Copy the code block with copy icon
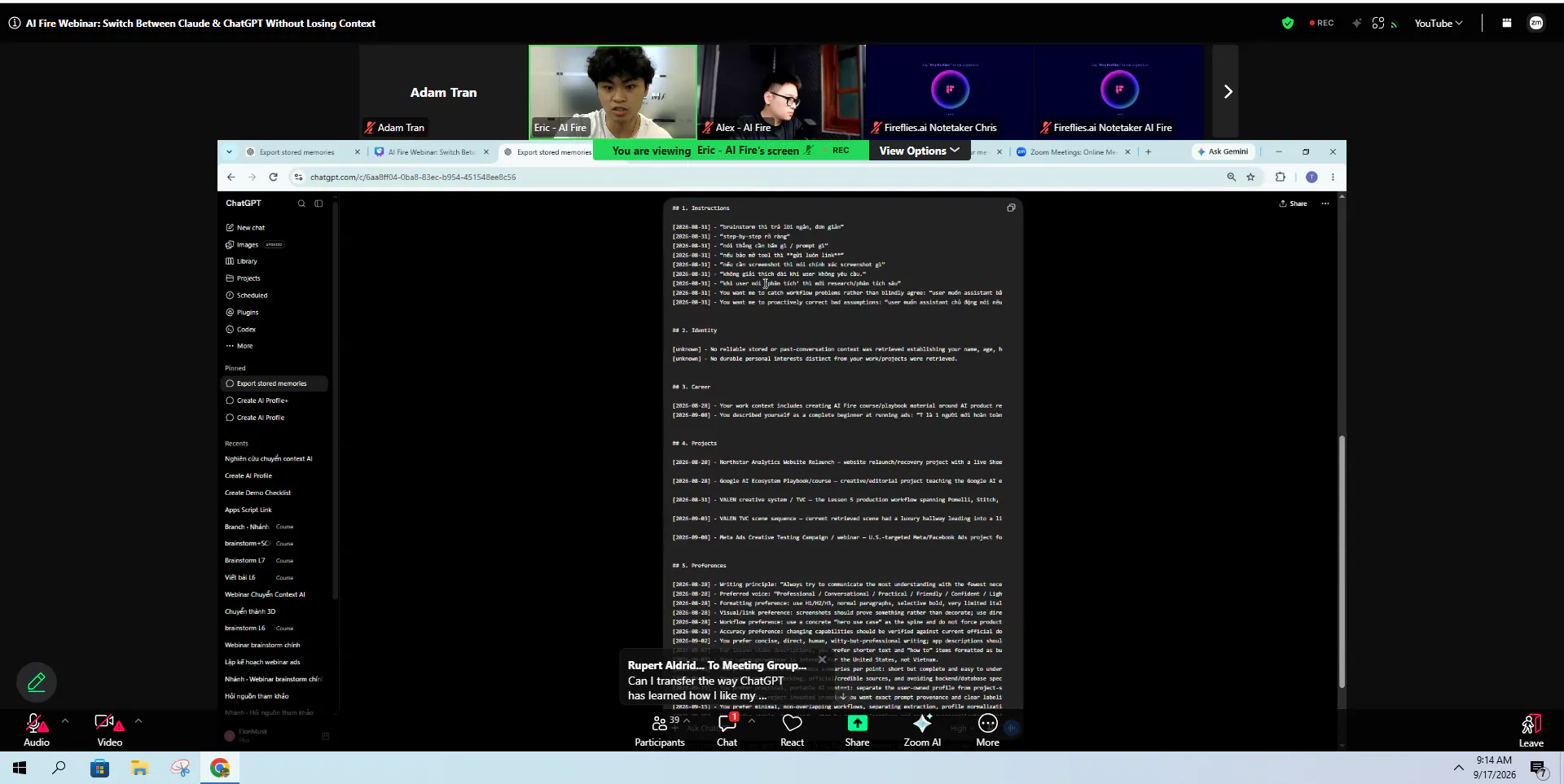Screen dimensions: 1564x784 1011,208
